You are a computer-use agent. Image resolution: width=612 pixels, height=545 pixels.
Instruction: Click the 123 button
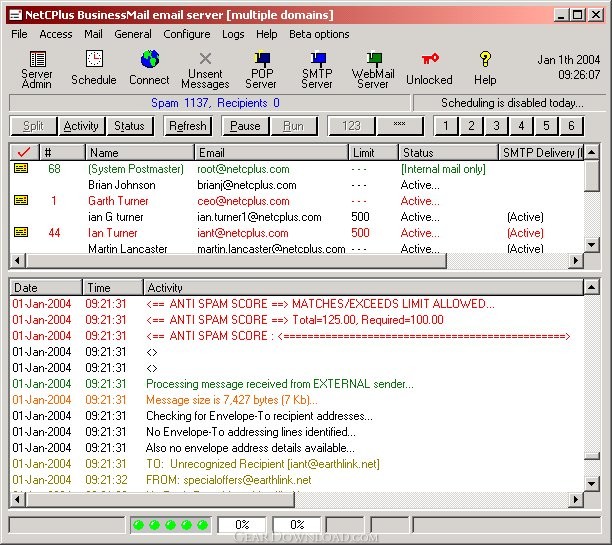[351, 126]
